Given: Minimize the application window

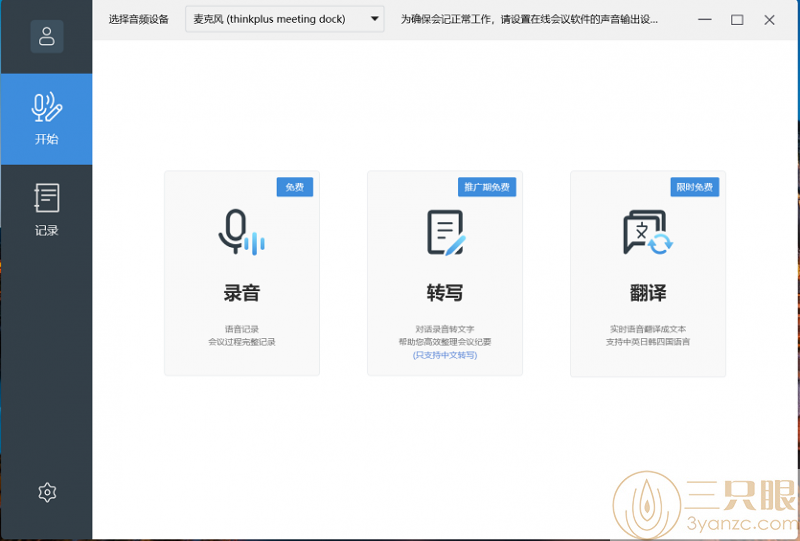Looking at the screenshot, I should [x=705, y=19].
